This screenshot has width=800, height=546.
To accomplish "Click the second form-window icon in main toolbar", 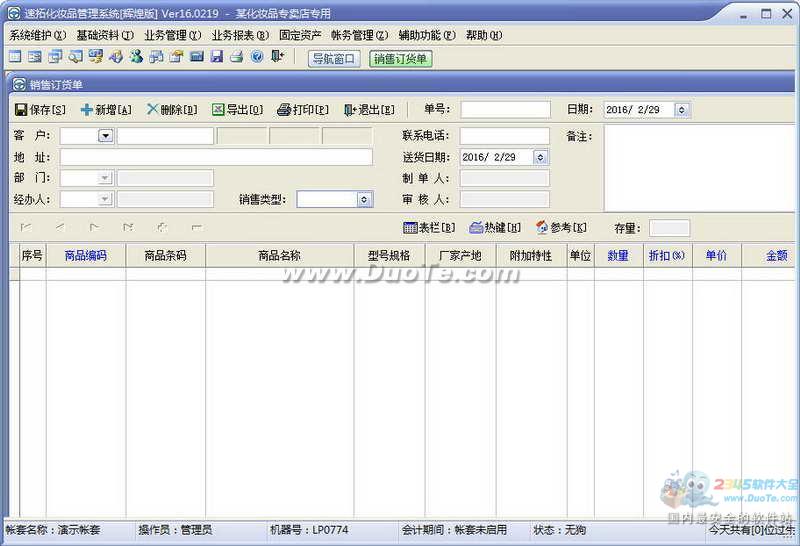I will pos(35,57).
